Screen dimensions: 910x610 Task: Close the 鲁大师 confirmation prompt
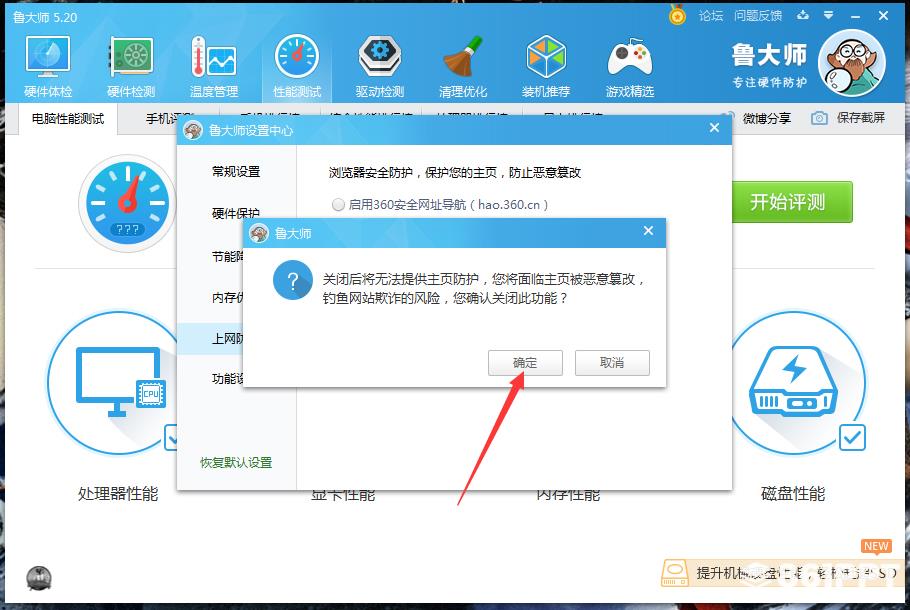(x=648, y=231)
